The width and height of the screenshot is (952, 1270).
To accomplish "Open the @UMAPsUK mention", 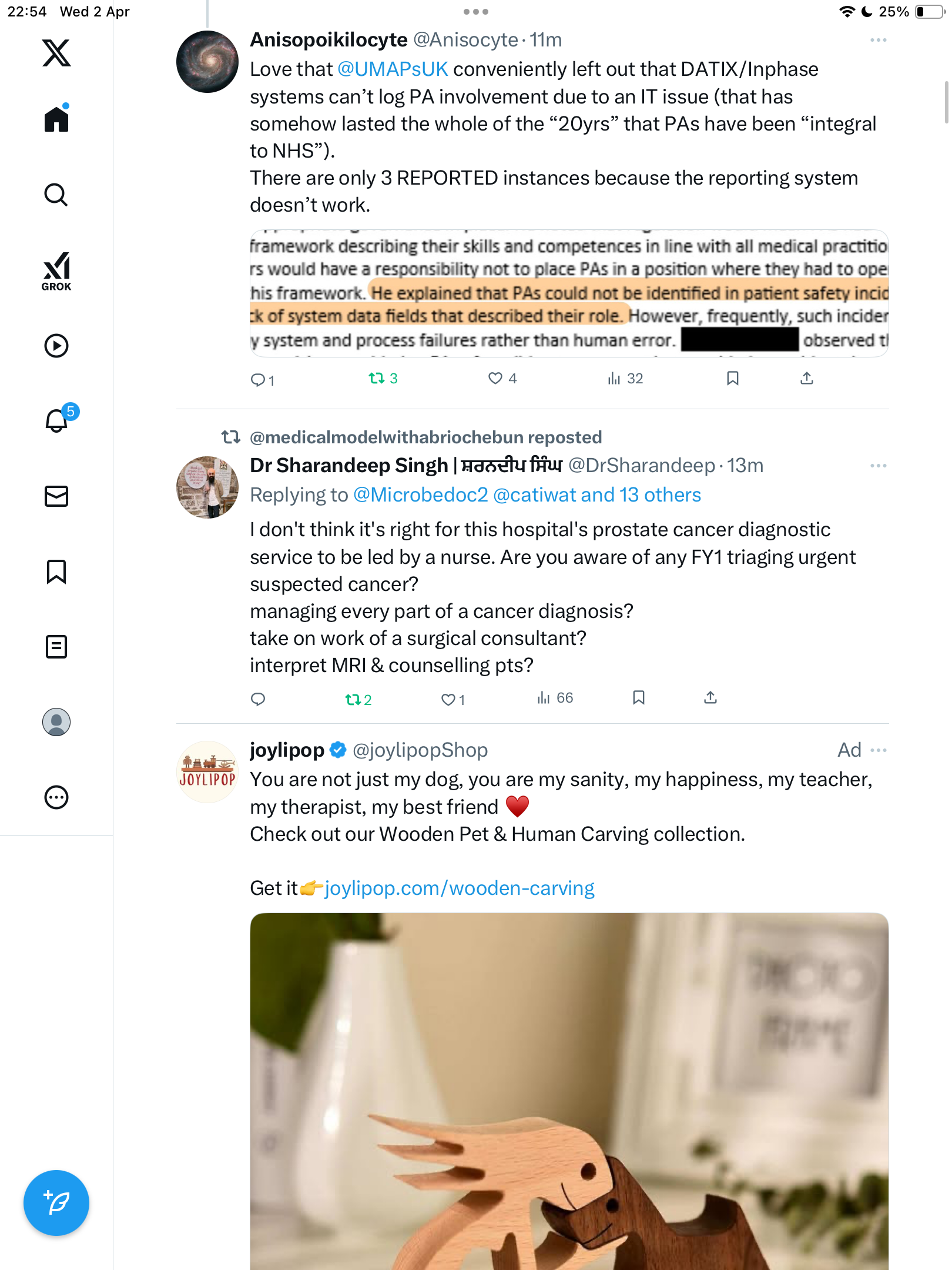I will (393, 69).
